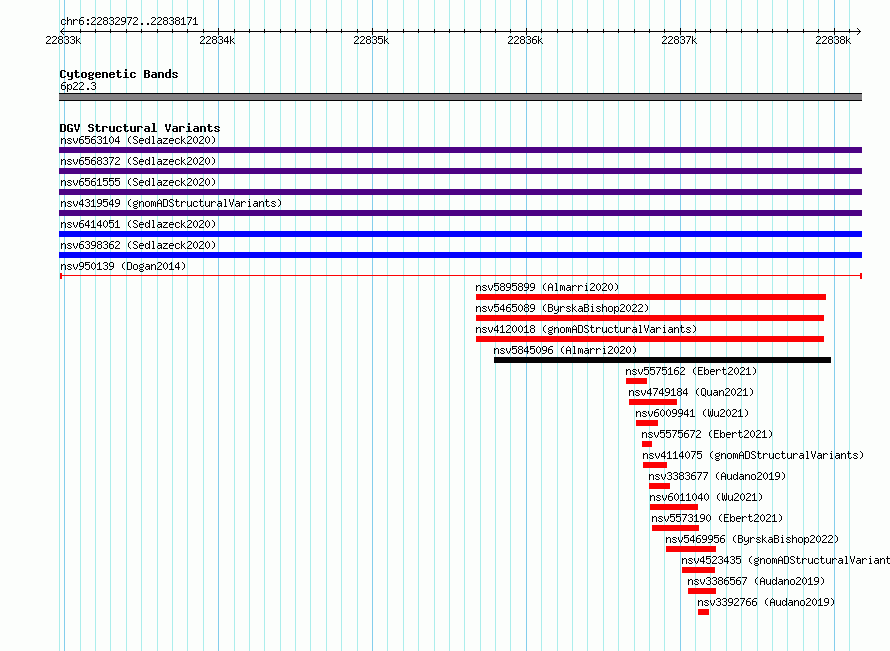The height and width of the screenshot is (651, 890).
Task: Select the black nsv5845096 variant bar
Action: point(662,360)
